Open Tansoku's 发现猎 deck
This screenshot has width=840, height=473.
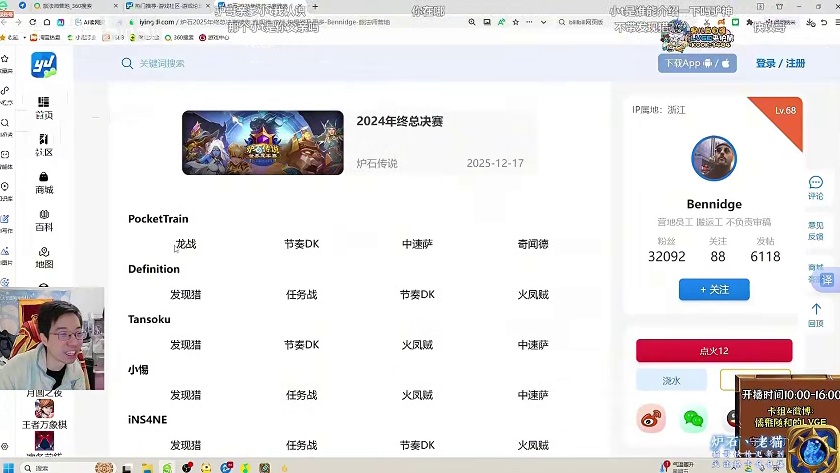point(185,345)
